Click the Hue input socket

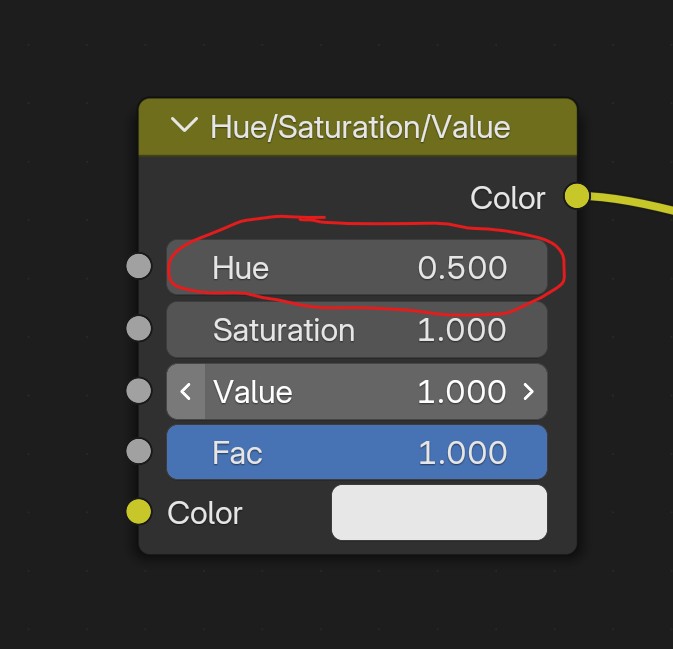tap(139, 266)
